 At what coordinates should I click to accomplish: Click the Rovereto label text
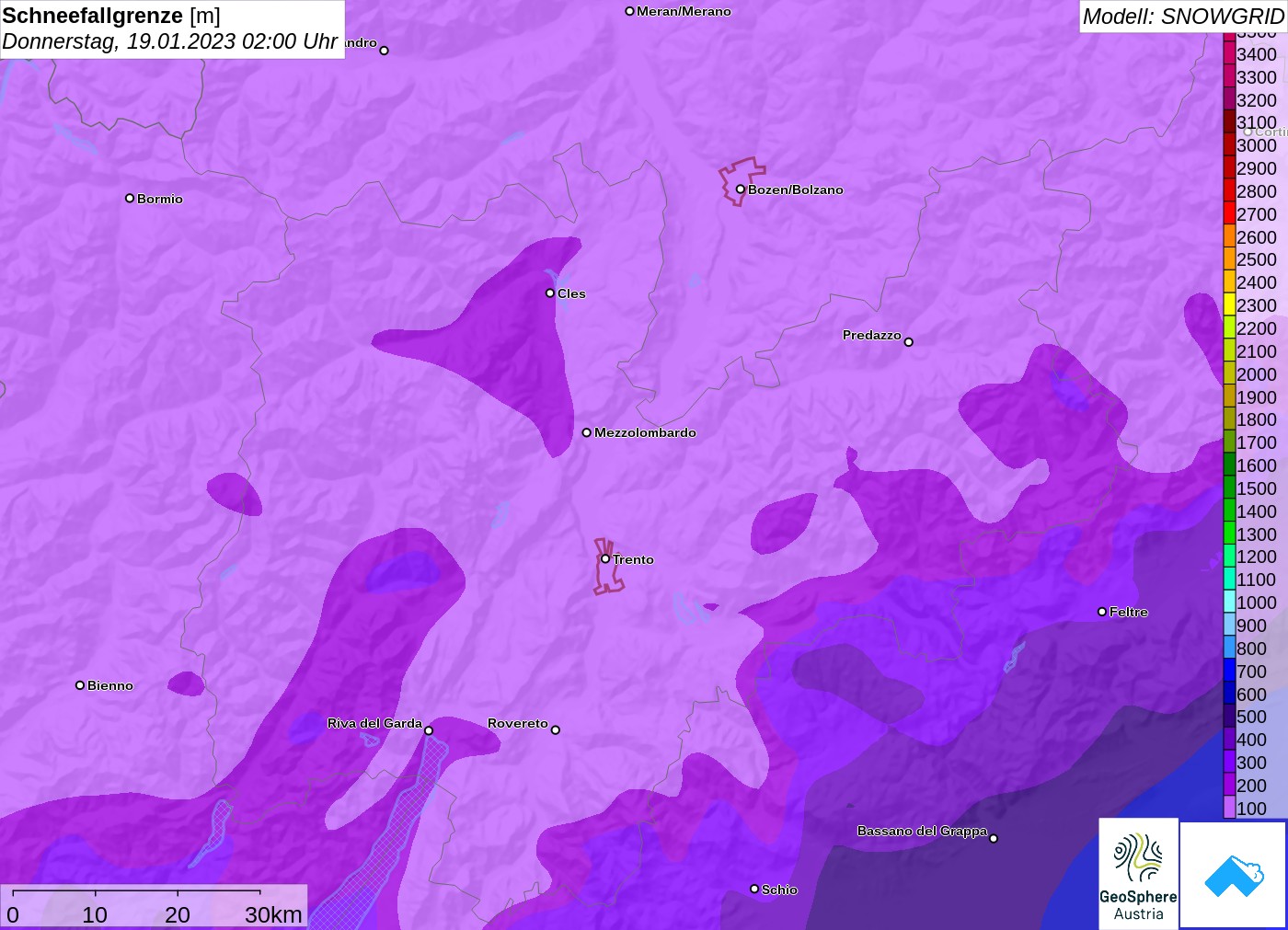point(518,723)
